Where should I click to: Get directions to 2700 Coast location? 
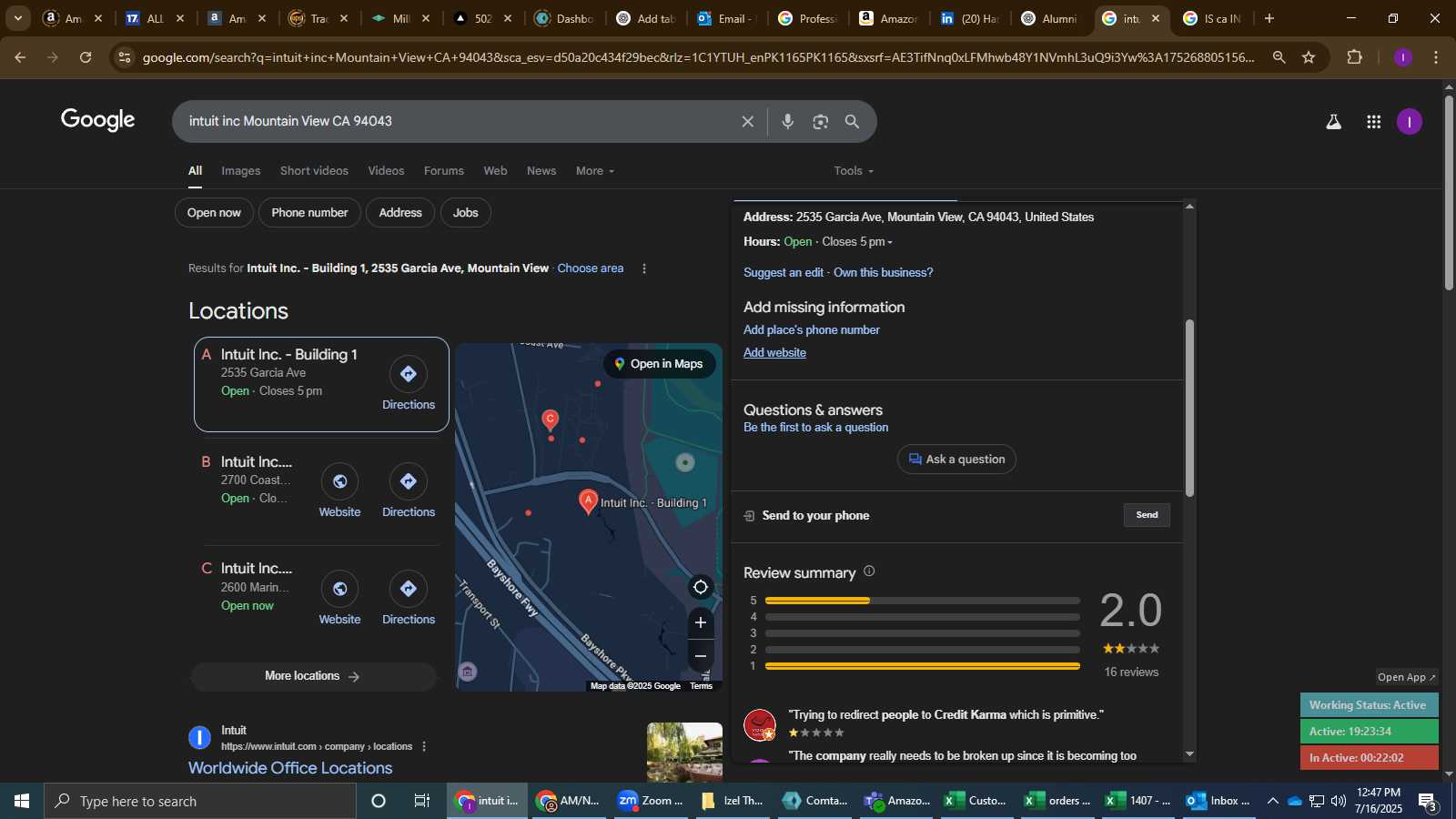pos(409,491)
